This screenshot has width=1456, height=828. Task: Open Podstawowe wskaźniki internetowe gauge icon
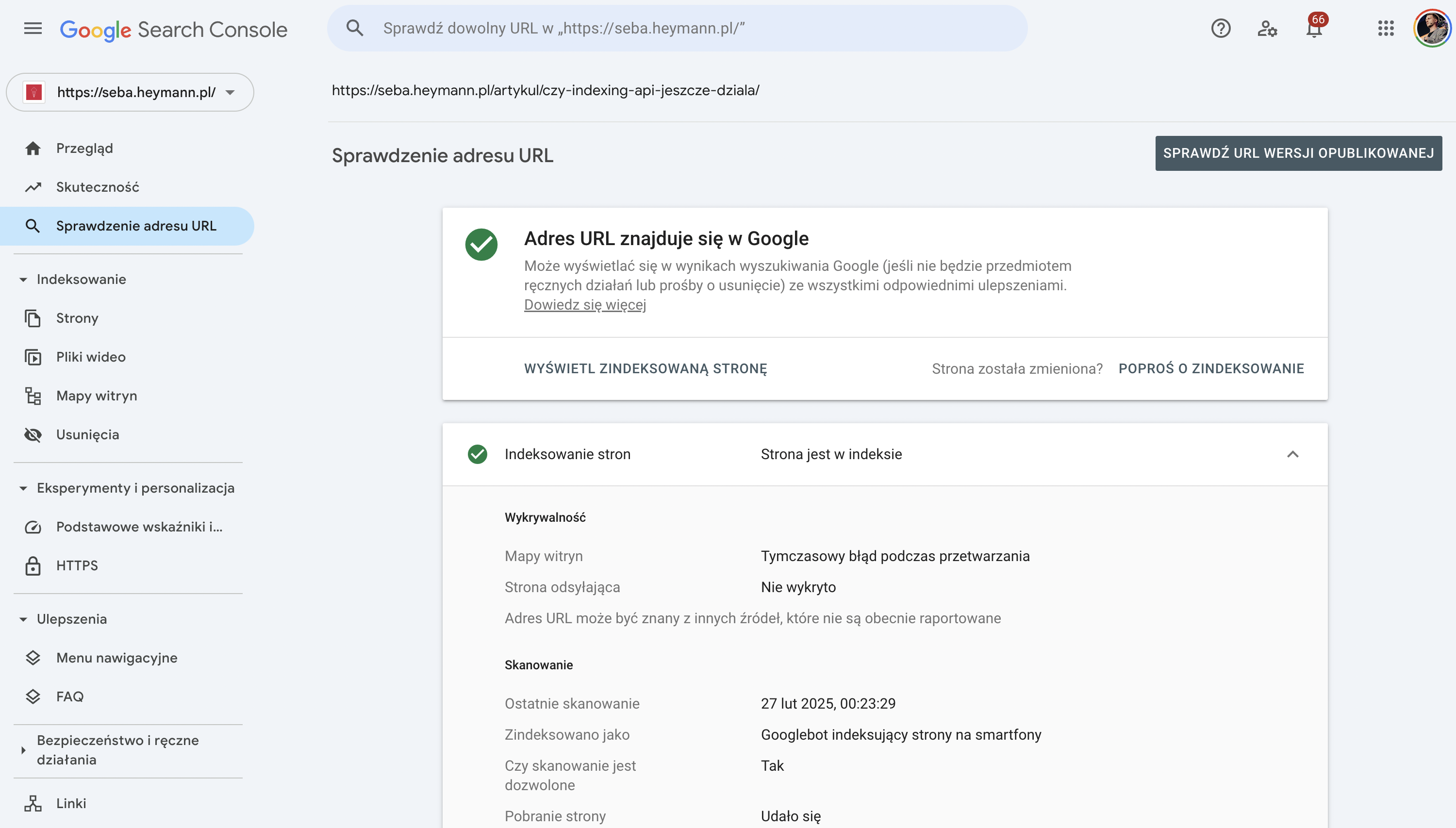[33, 527]
